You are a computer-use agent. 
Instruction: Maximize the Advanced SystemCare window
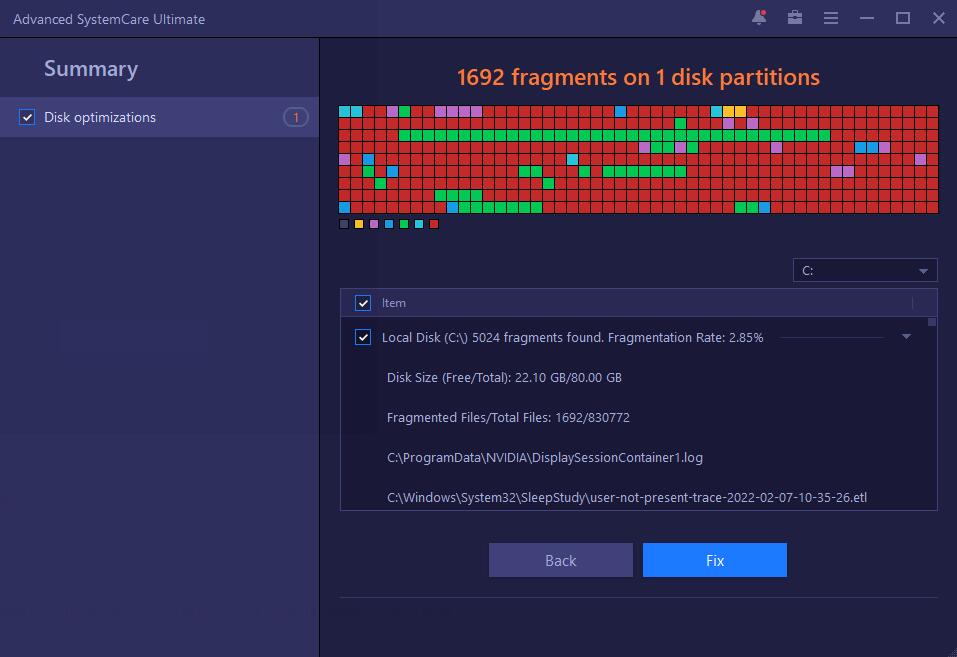[903, 18]
